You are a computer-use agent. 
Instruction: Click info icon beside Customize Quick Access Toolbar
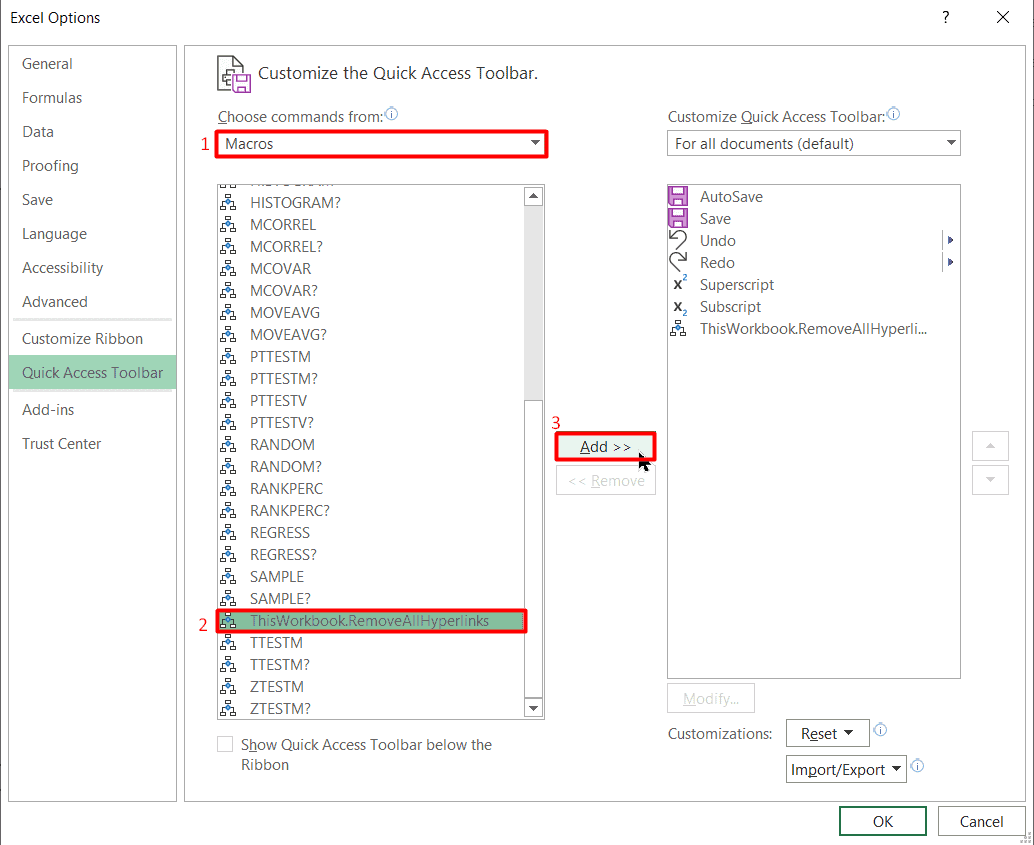click(x=893, y=114)
